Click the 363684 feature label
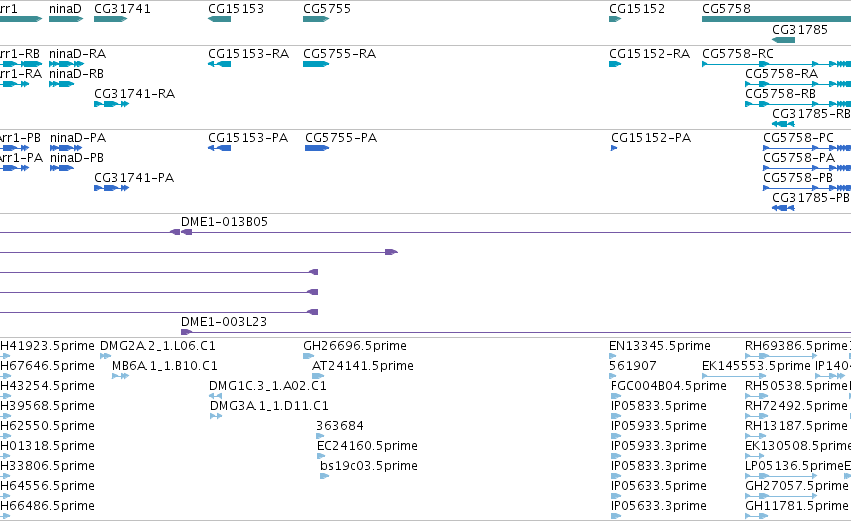This screenshot has width=851, height=521. point(340,426)
